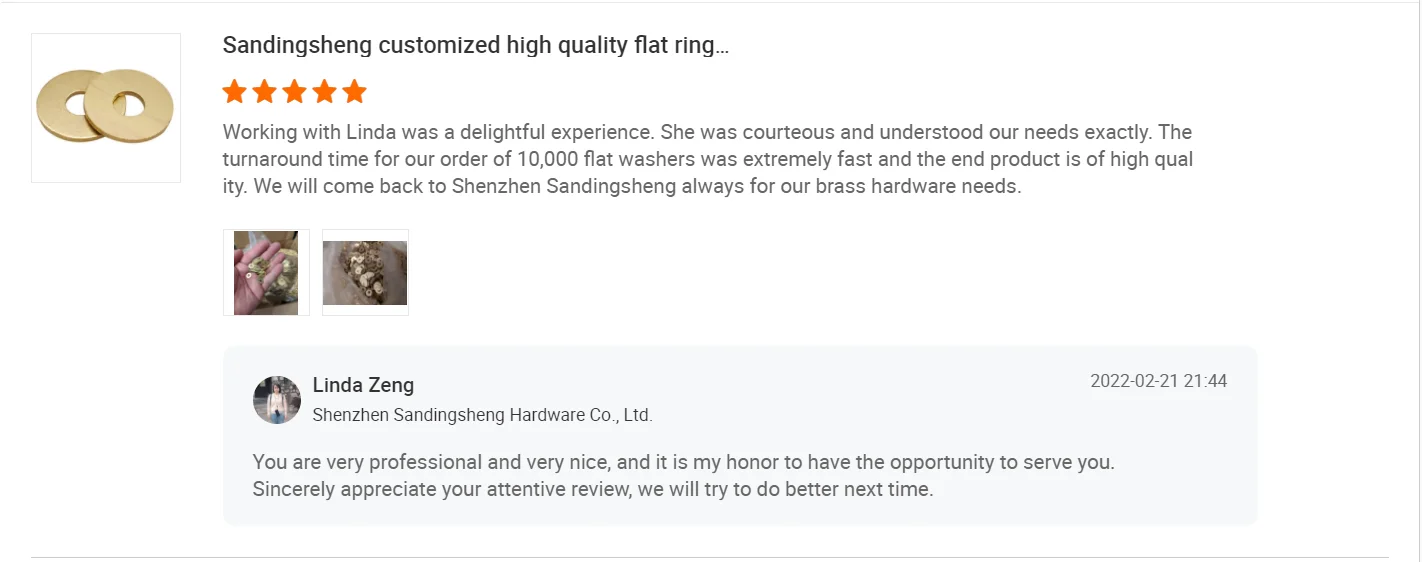
Task: Click the supplier reply message text
Action: point(683,476)
